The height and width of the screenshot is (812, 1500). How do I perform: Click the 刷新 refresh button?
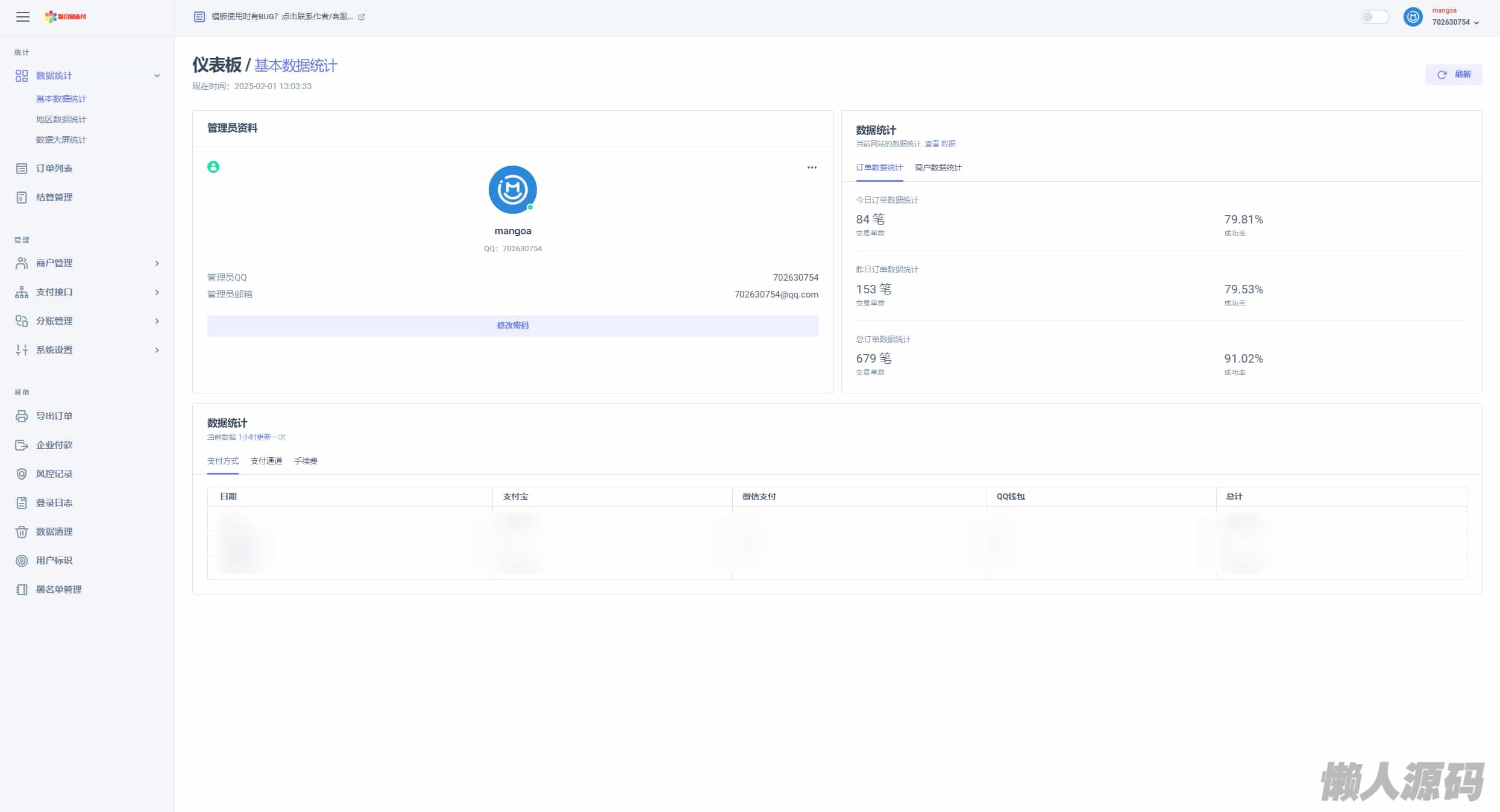[1453, 75]
